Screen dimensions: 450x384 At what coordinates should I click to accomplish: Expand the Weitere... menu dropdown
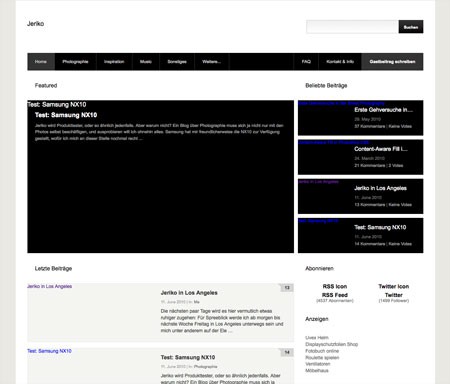[x=211, y=62]
